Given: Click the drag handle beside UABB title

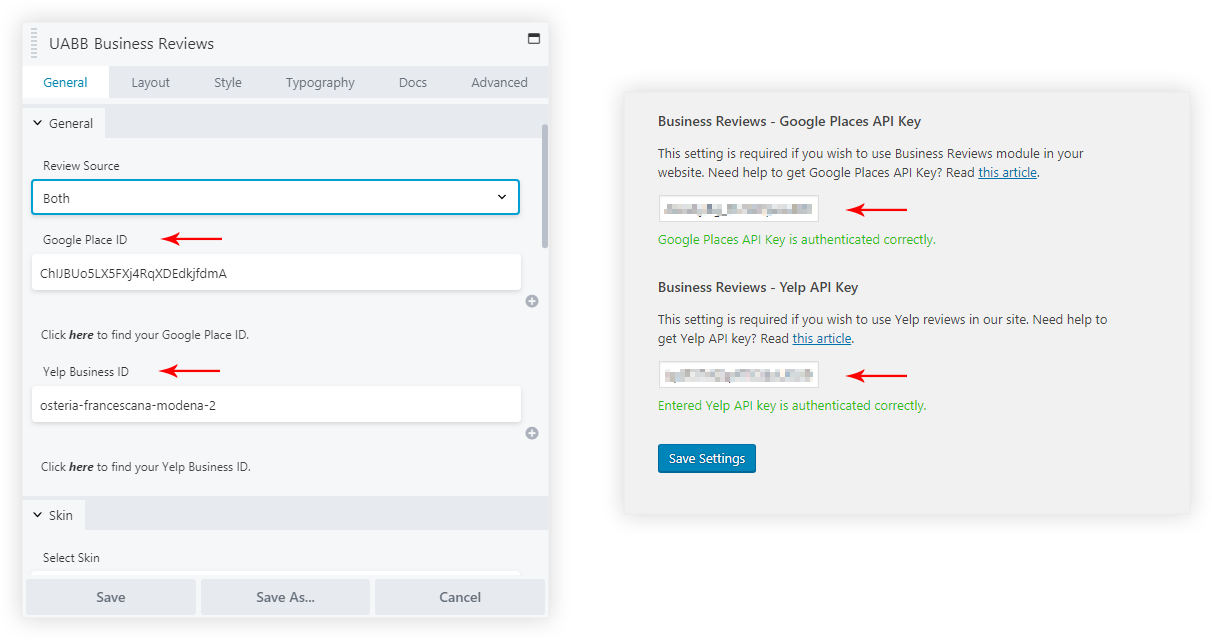Looking at the screenshot, I should click(x=34, y=44).
